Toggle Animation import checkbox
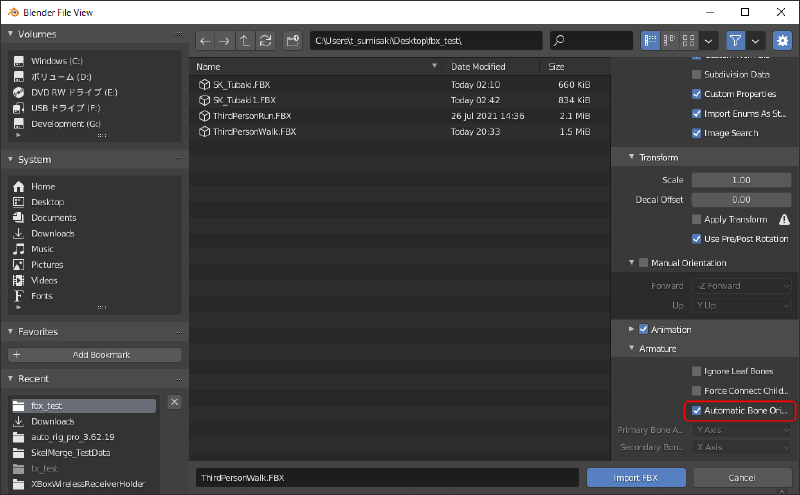 (643, 330)
